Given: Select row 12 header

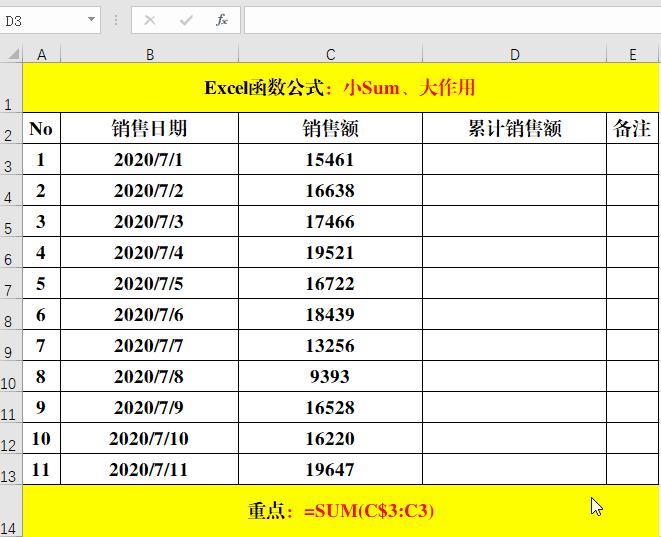Looking at the screenshot, I should click(11, 438).
